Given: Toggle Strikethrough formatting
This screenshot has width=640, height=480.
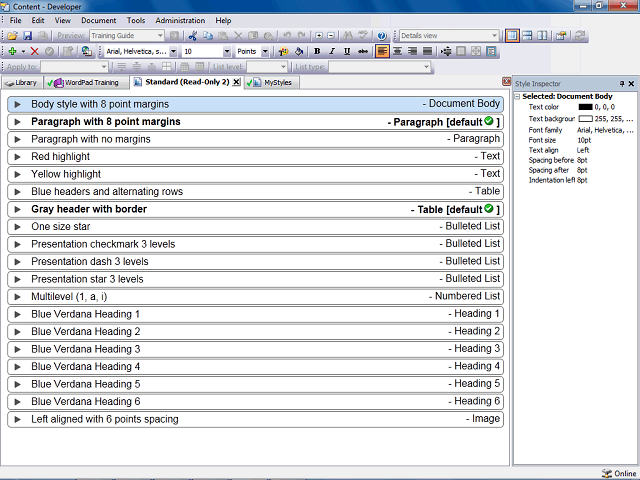Looking at the screenshot, I should click(x=362, y=51).
